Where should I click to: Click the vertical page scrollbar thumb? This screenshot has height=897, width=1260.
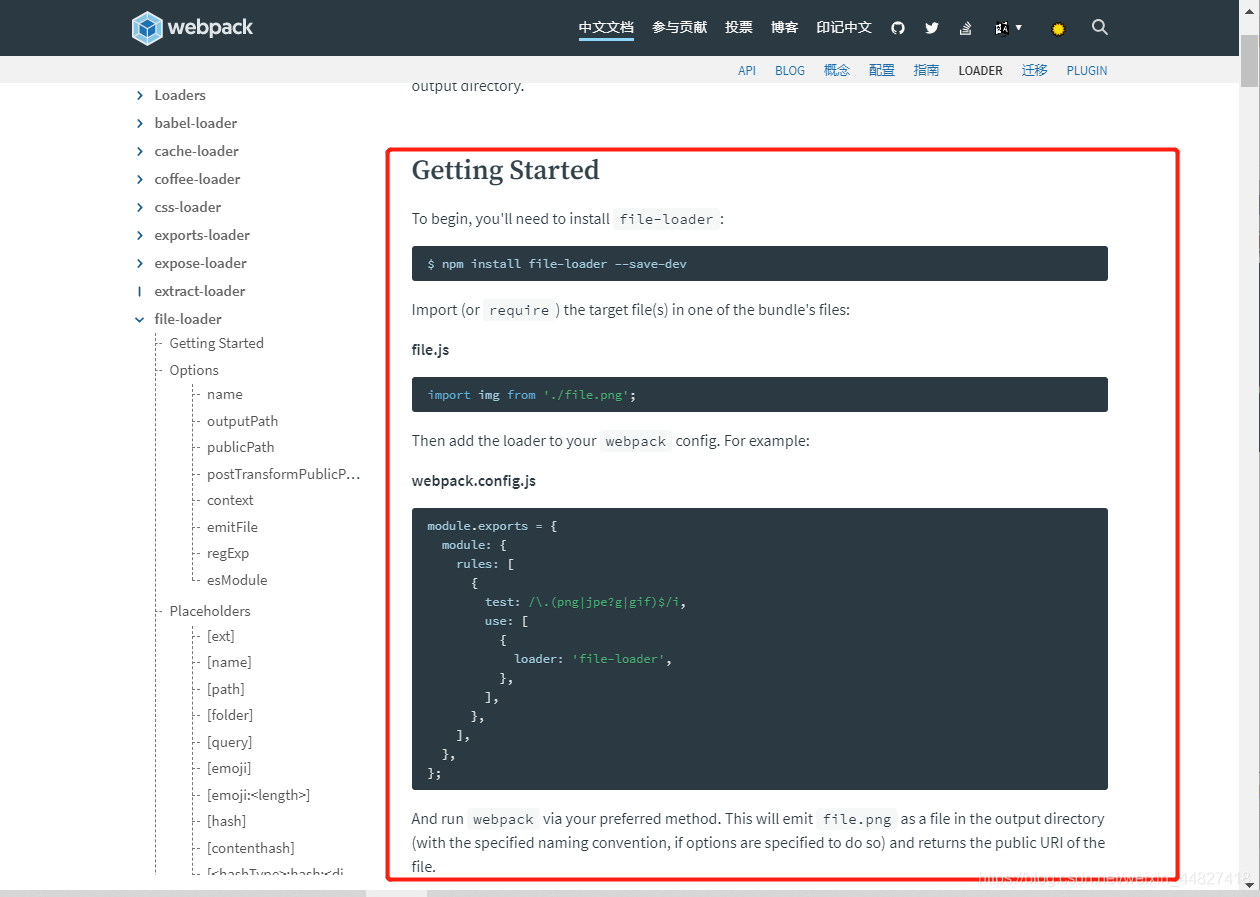1249,62
